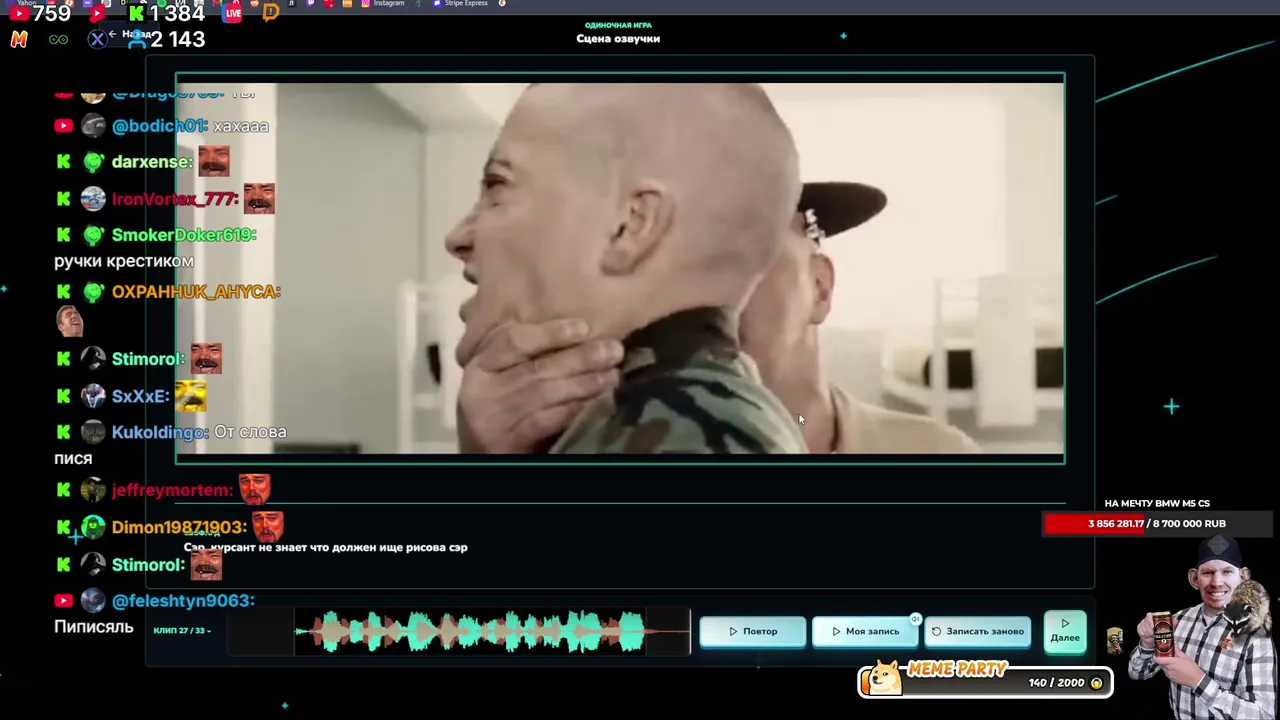Click the YouTube icon beside @bodich01

pos(63,126)
